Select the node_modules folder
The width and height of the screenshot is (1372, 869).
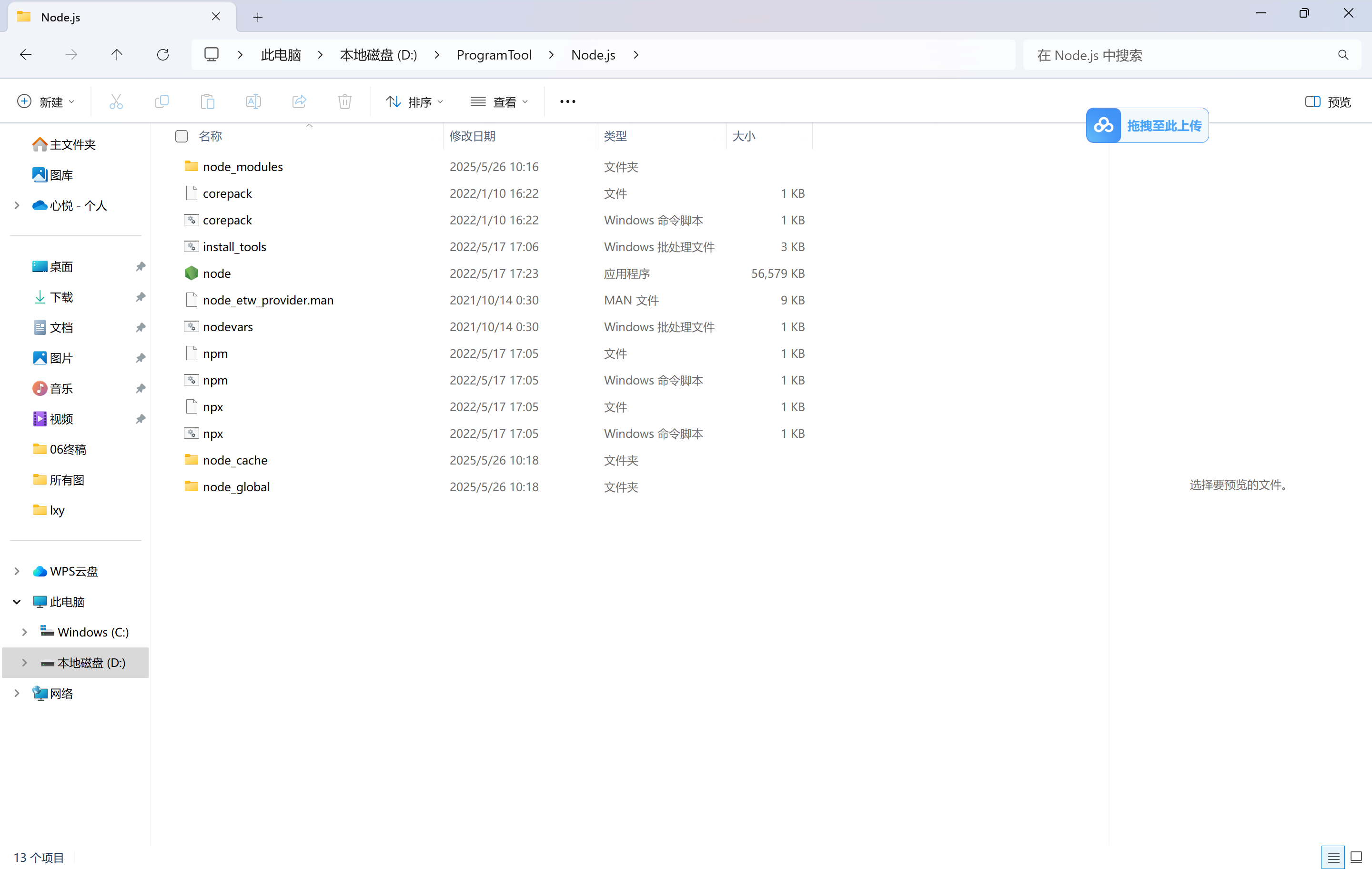pos(243,166)
